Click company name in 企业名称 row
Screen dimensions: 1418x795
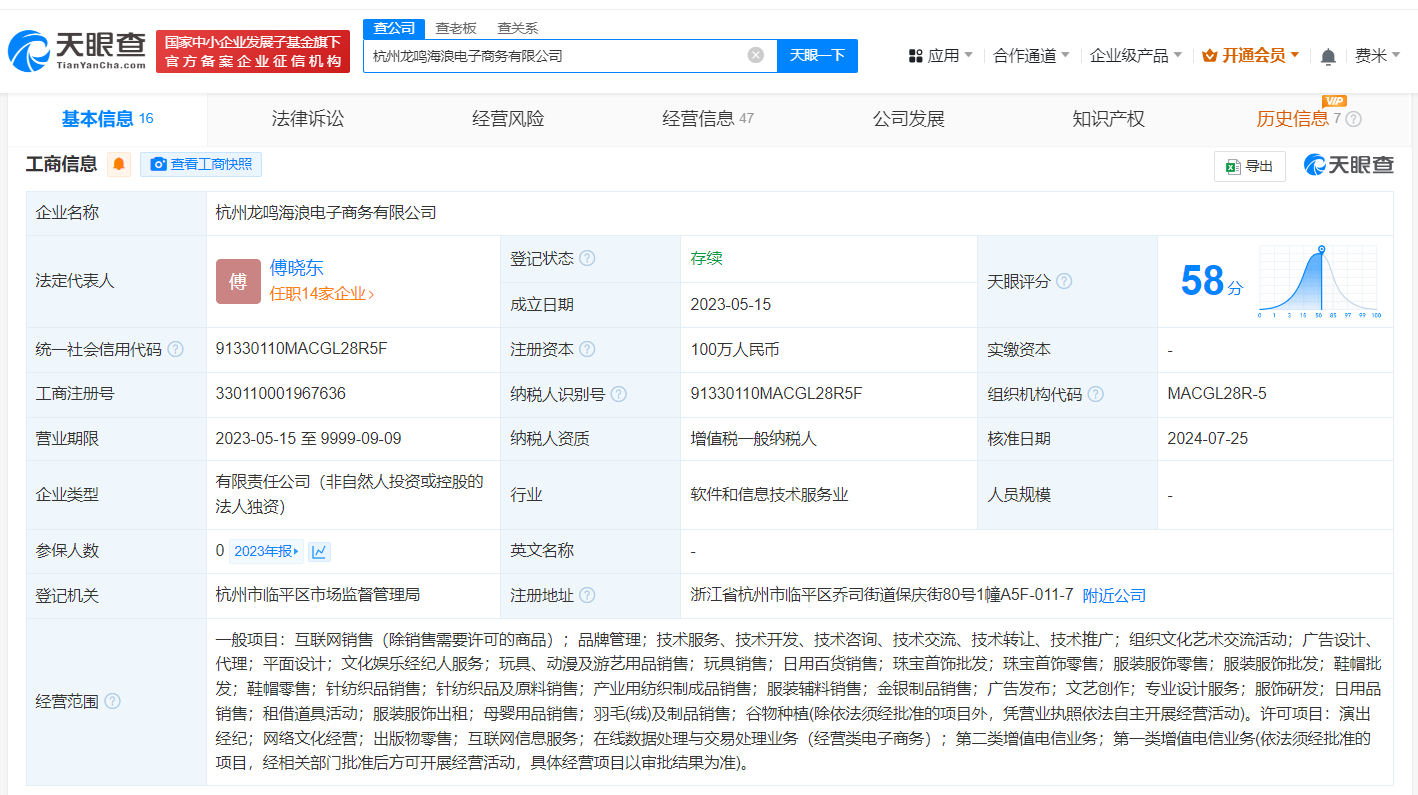tap(326, 213)
